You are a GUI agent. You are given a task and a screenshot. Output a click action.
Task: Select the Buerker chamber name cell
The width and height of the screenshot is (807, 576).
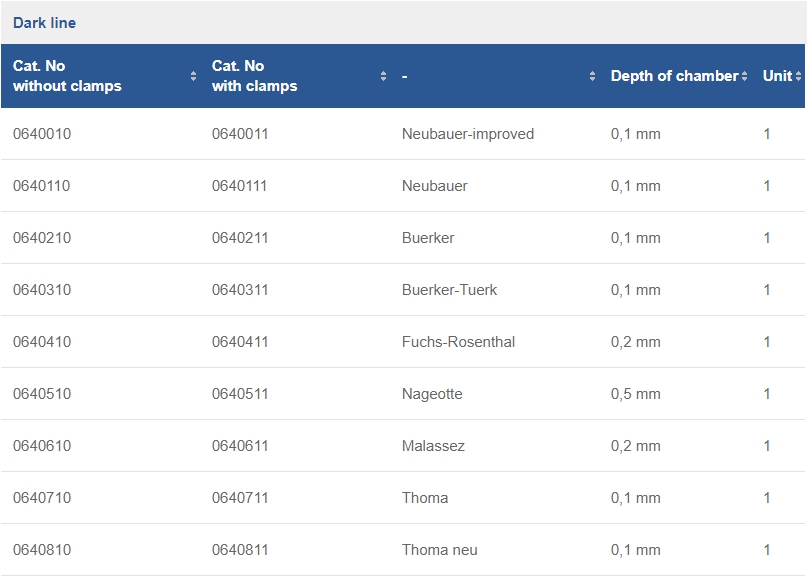(x=428, y=238)
